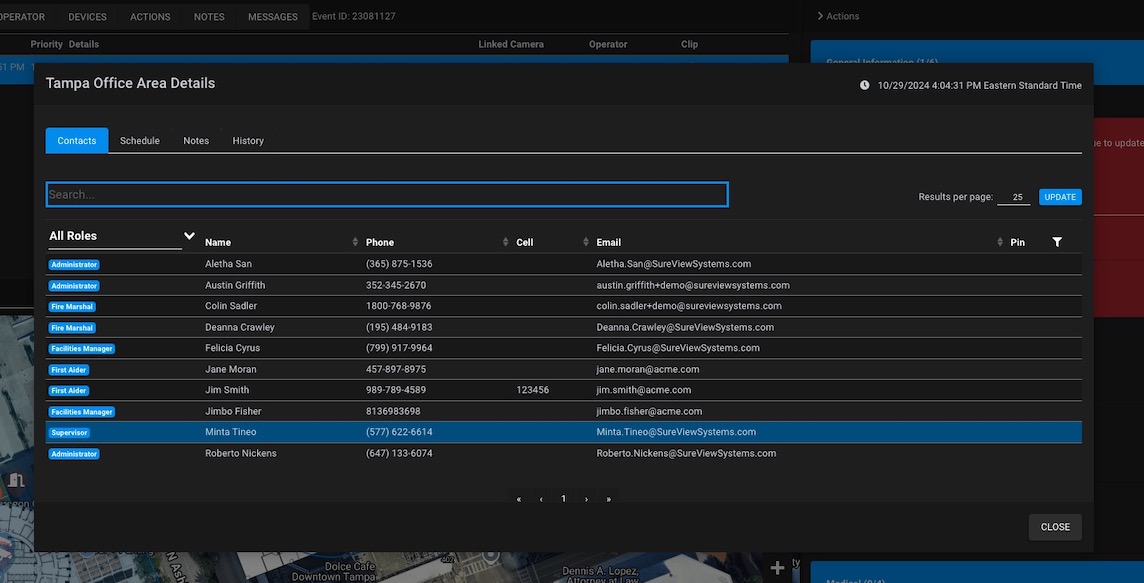
Task: Select the Colin Sadler contact row
Action: (x=563, y=306)
